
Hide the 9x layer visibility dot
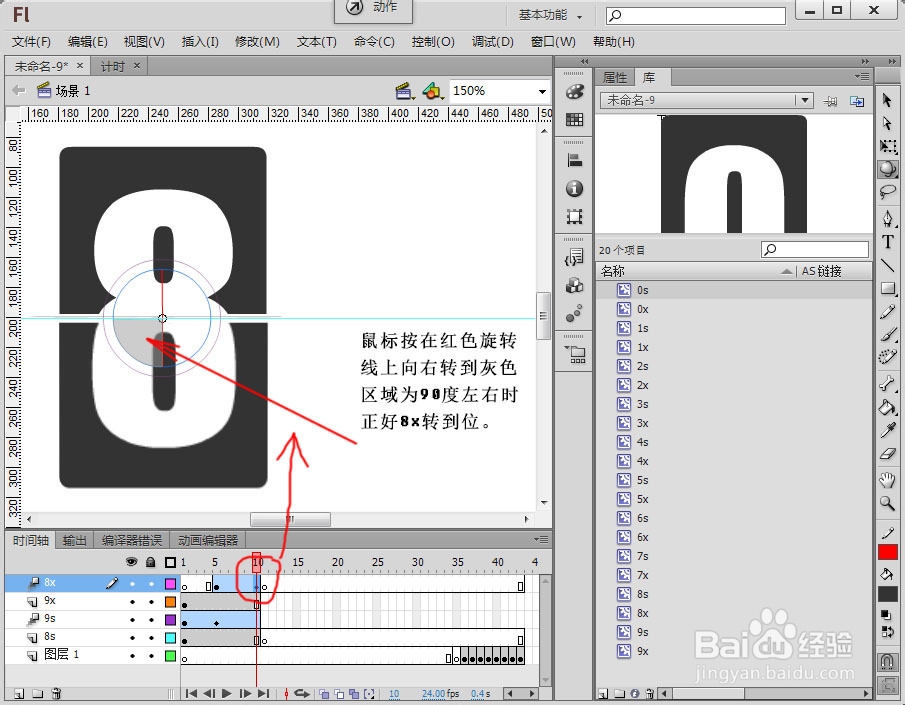pos(132,602)
